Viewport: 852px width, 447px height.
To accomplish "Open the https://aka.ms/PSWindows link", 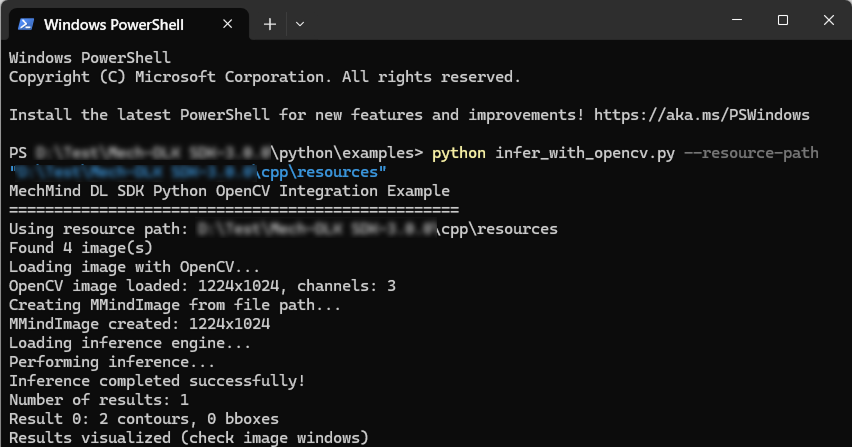I will [x=701, y=115].
